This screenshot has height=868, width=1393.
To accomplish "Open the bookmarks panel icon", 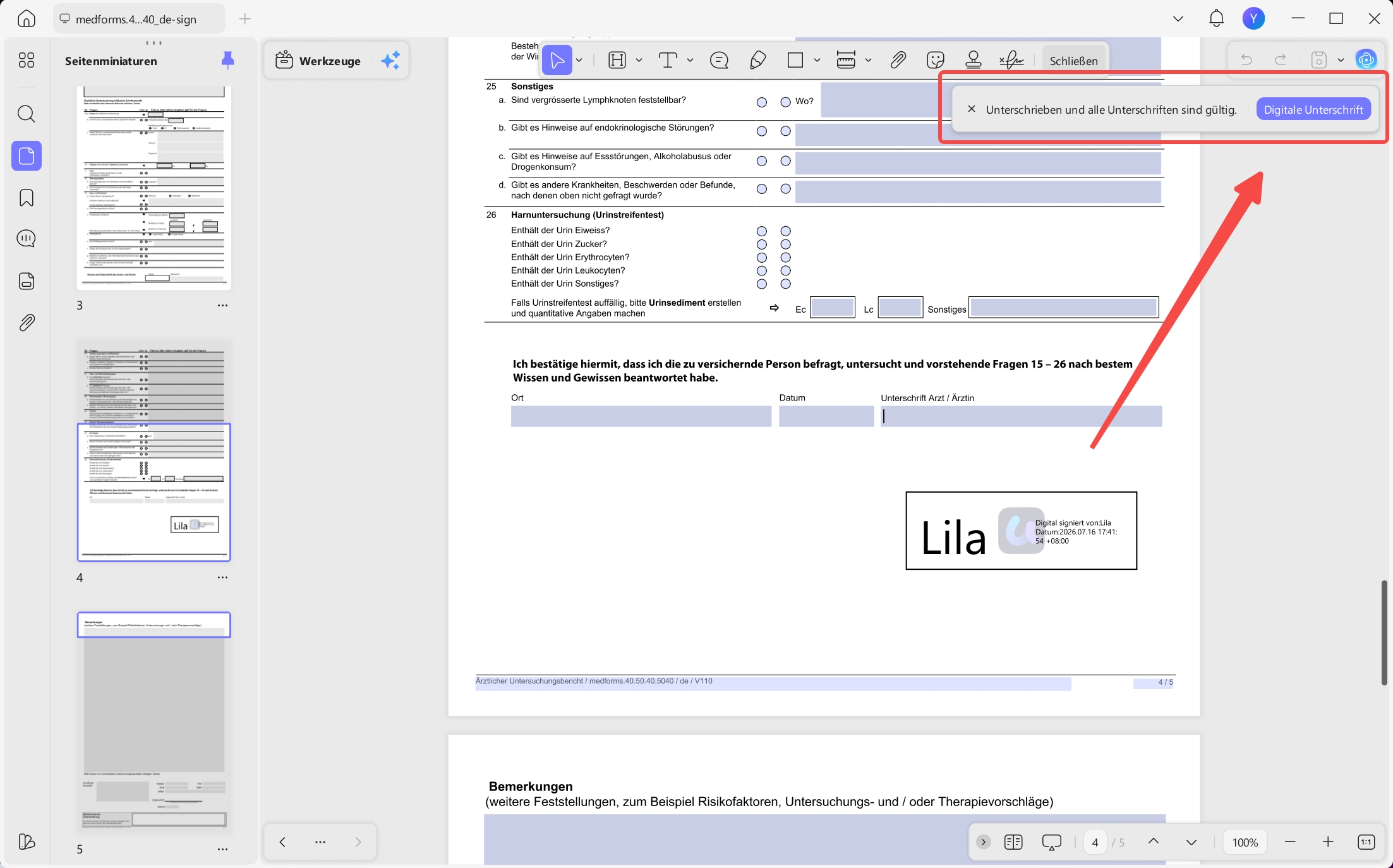I will [x=27, y=198].
